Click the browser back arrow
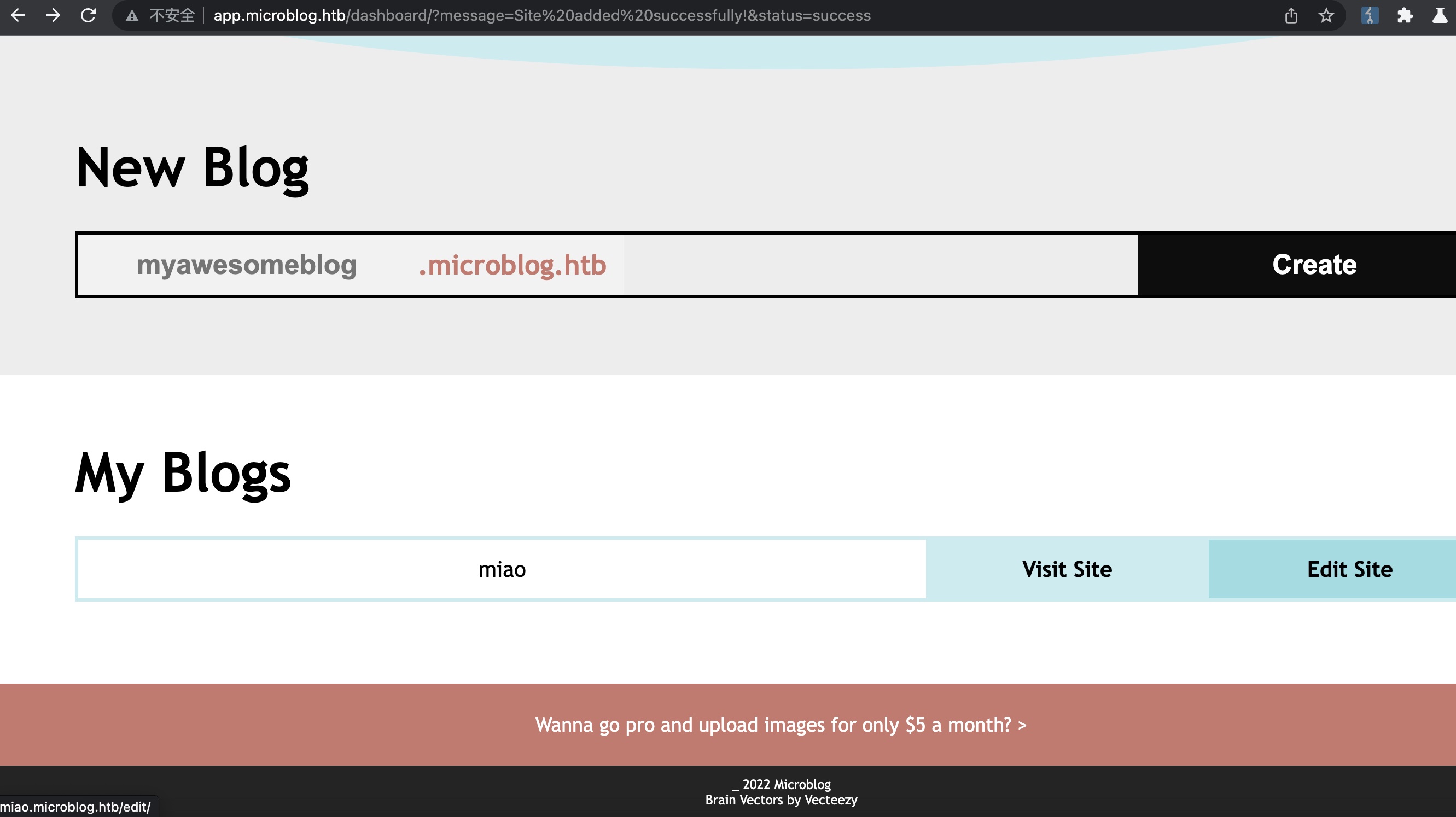 coord(18,15)
